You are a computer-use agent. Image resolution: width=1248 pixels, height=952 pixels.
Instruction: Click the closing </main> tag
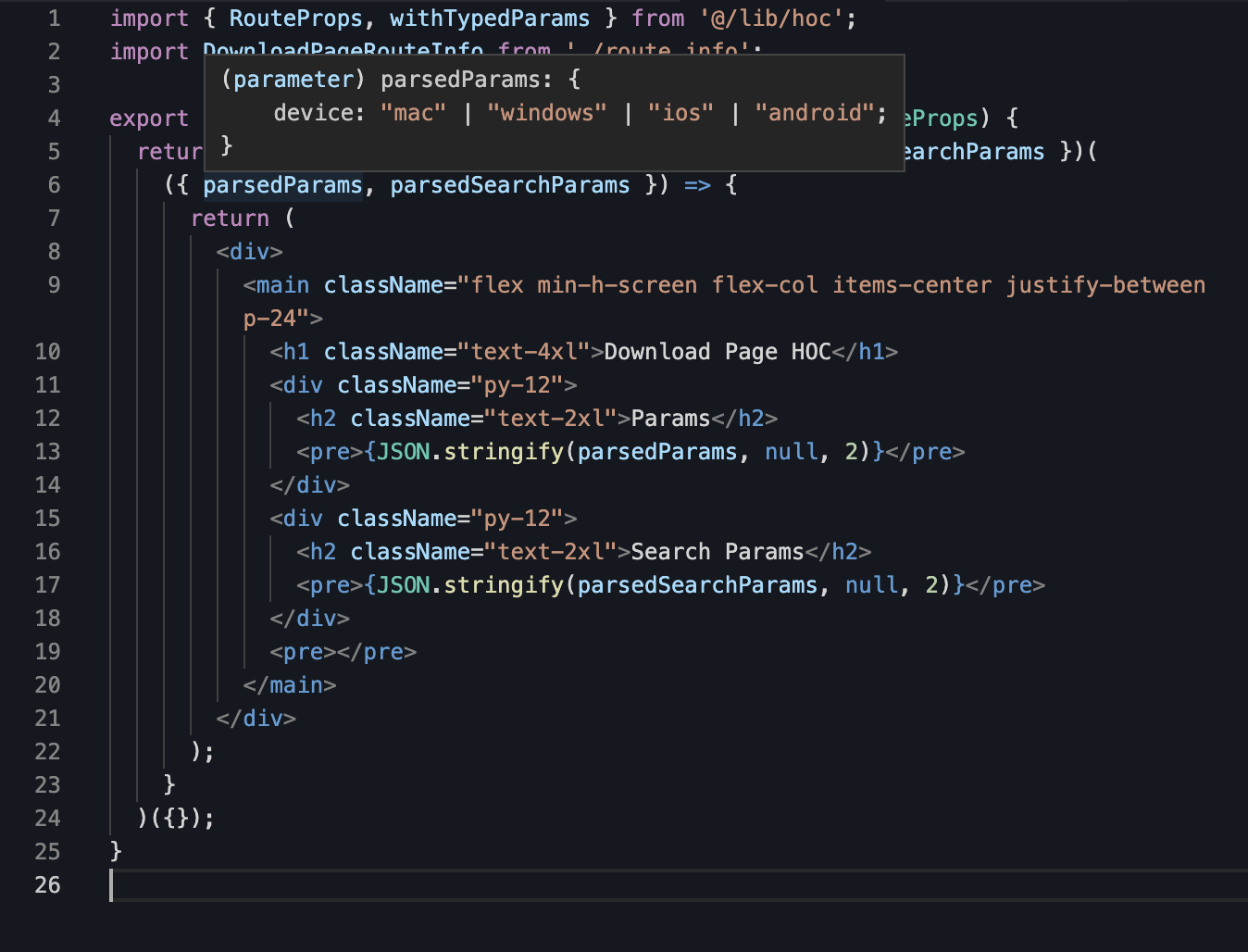(x=289, y=685)
